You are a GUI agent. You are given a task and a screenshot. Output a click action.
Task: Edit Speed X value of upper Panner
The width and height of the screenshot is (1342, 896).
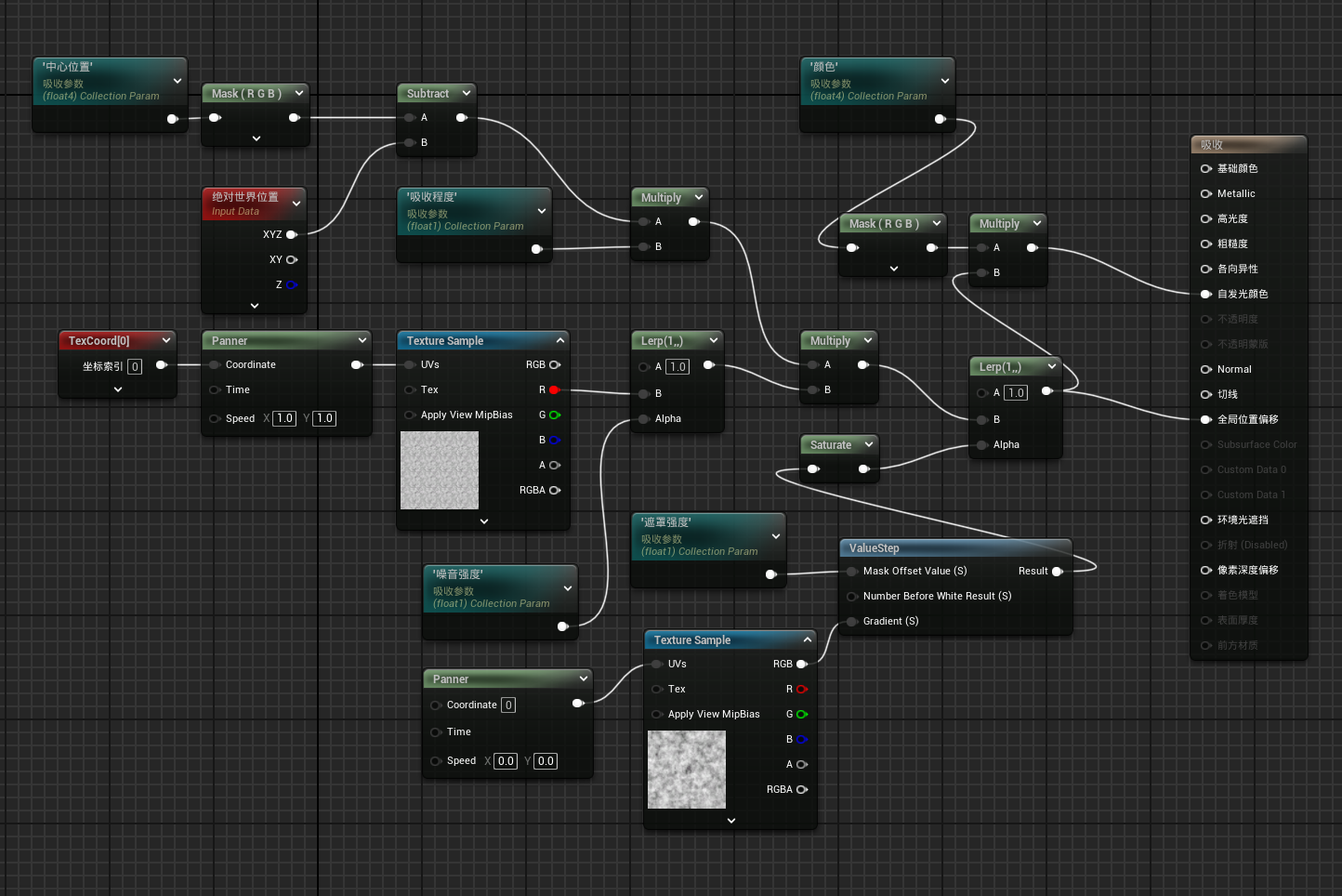tap(284, 418)
